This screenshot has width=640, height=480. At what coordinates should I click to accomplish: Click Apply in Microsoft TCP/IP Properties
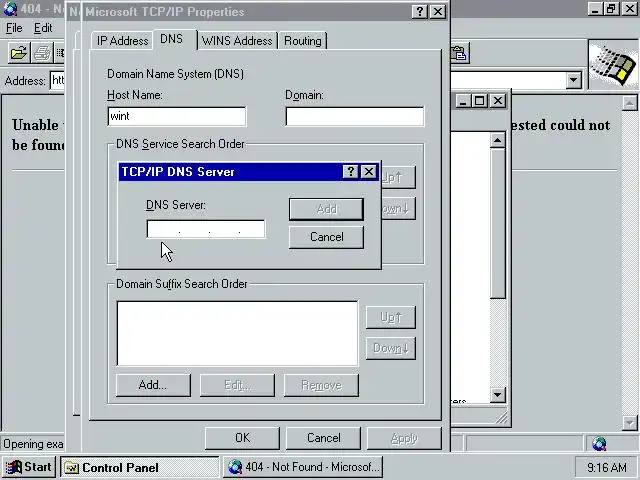[x=404, y=438]
